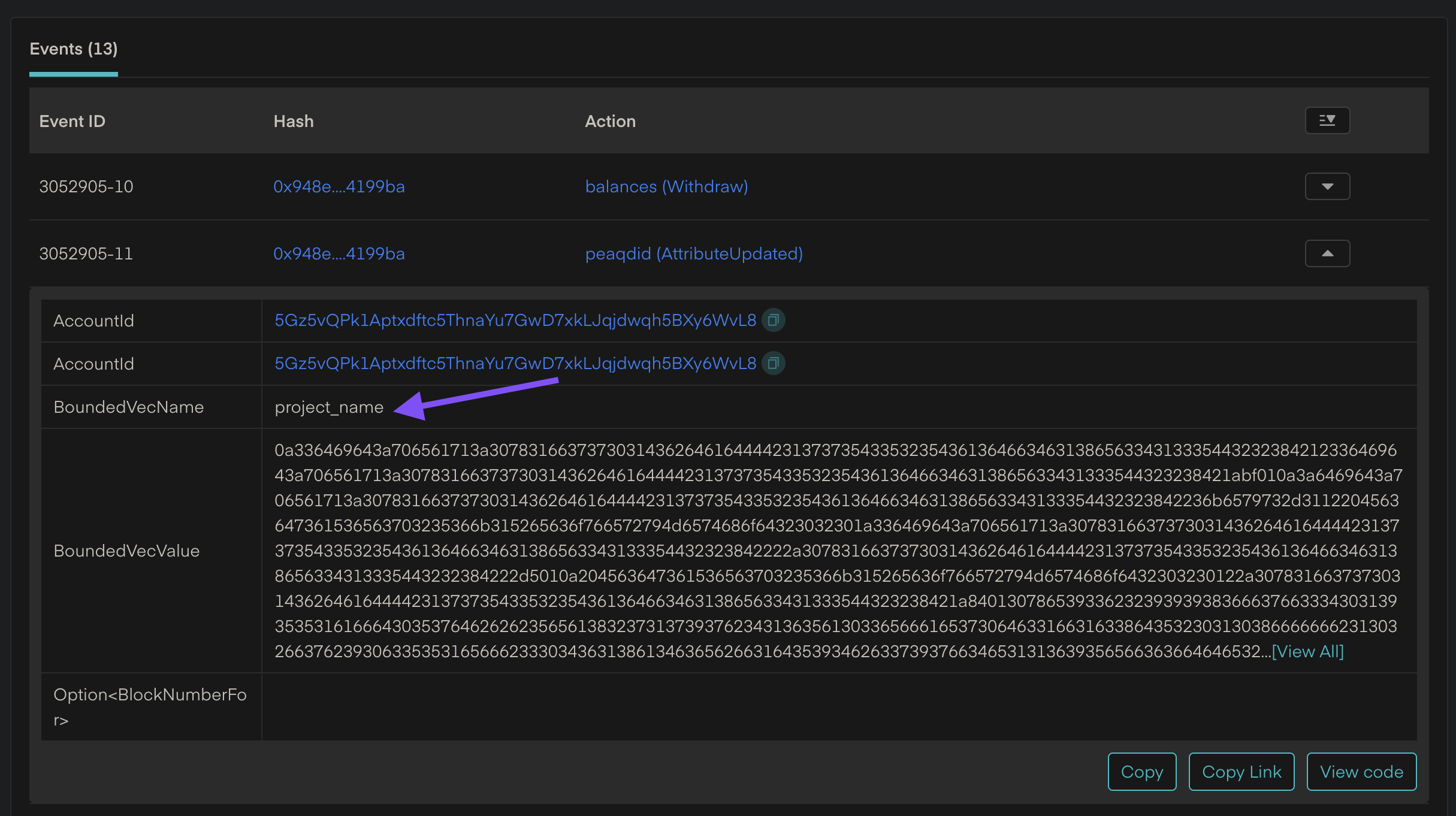Copy the first AccountId address icon

coord(773,320)
